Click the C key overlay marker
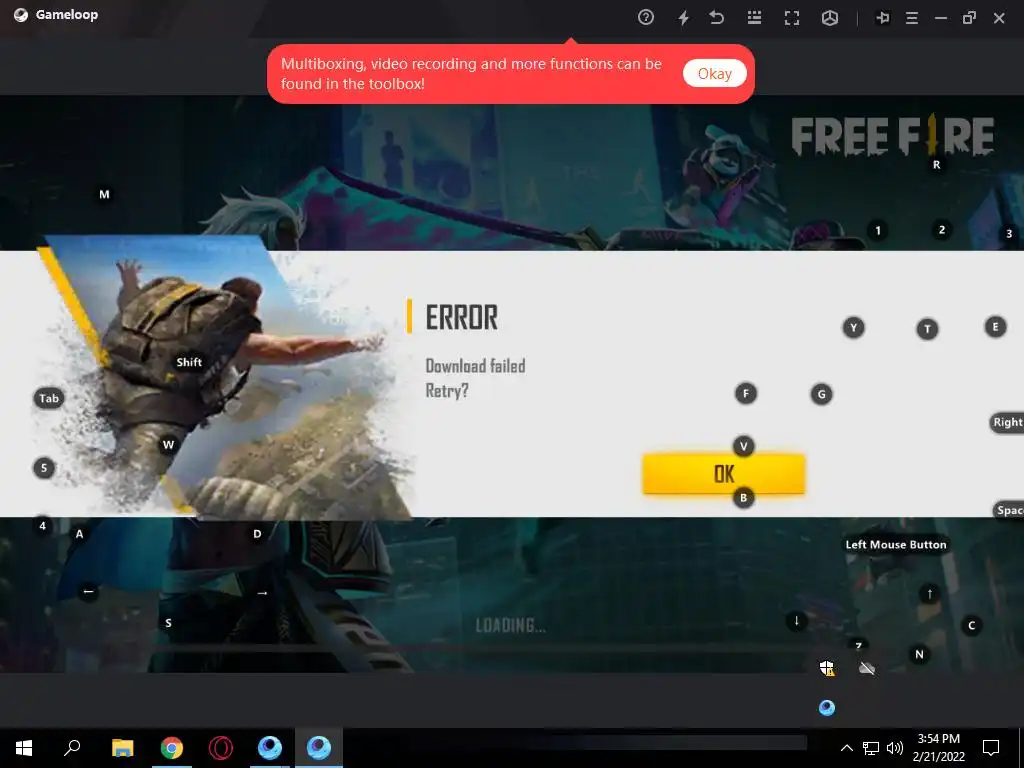Screen dimensions: 1024x768 (972, 626)
